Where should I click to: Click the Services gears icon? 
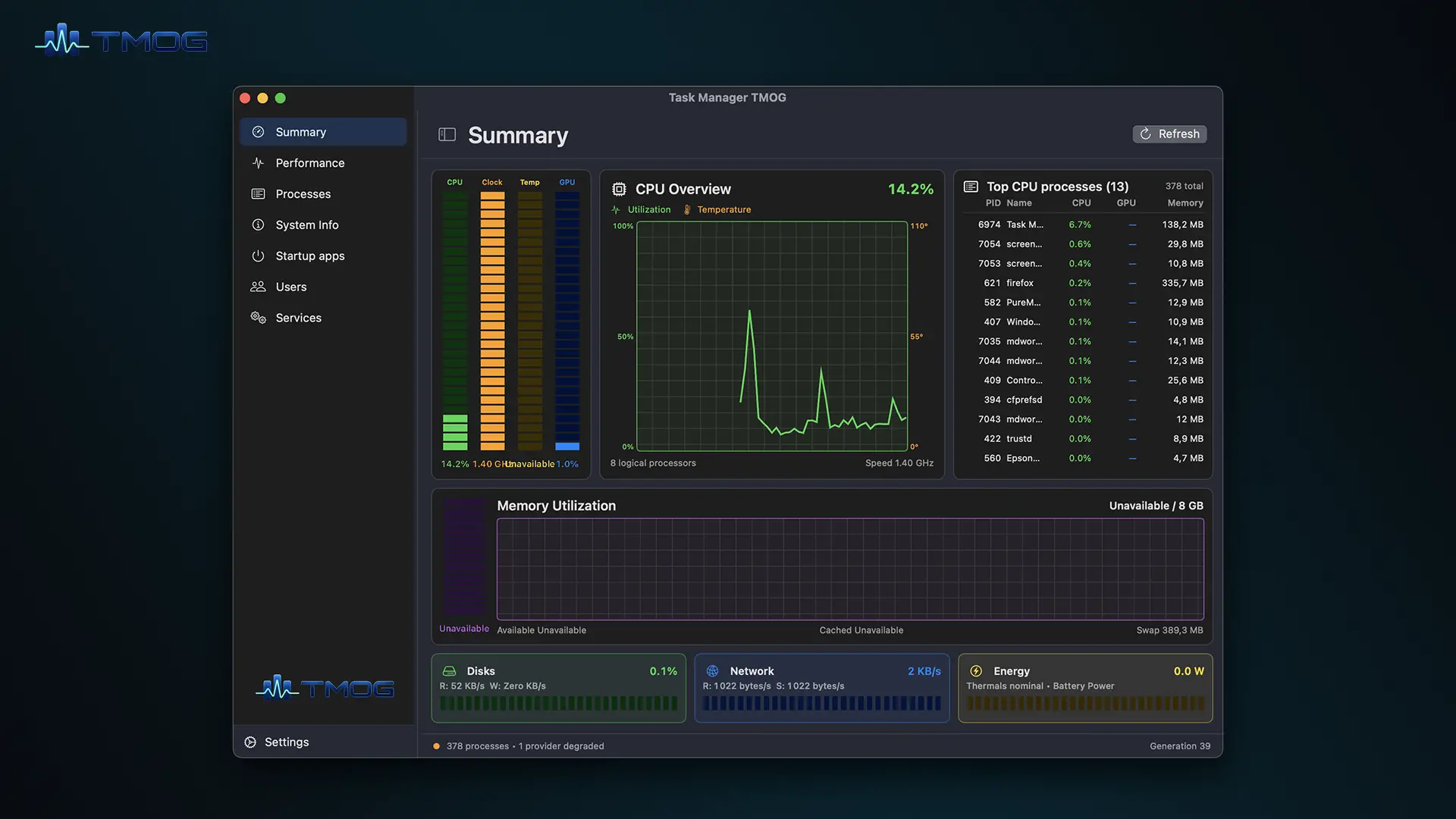(258, 318)
